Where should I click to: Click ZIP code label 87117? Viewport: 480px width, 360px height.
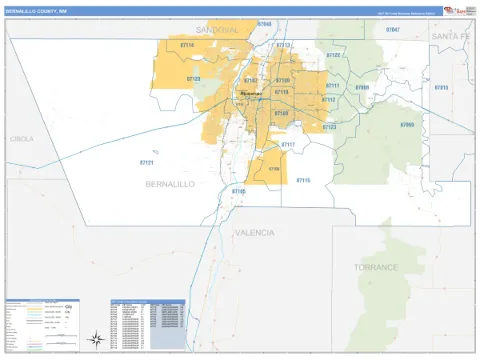point(288,145)
